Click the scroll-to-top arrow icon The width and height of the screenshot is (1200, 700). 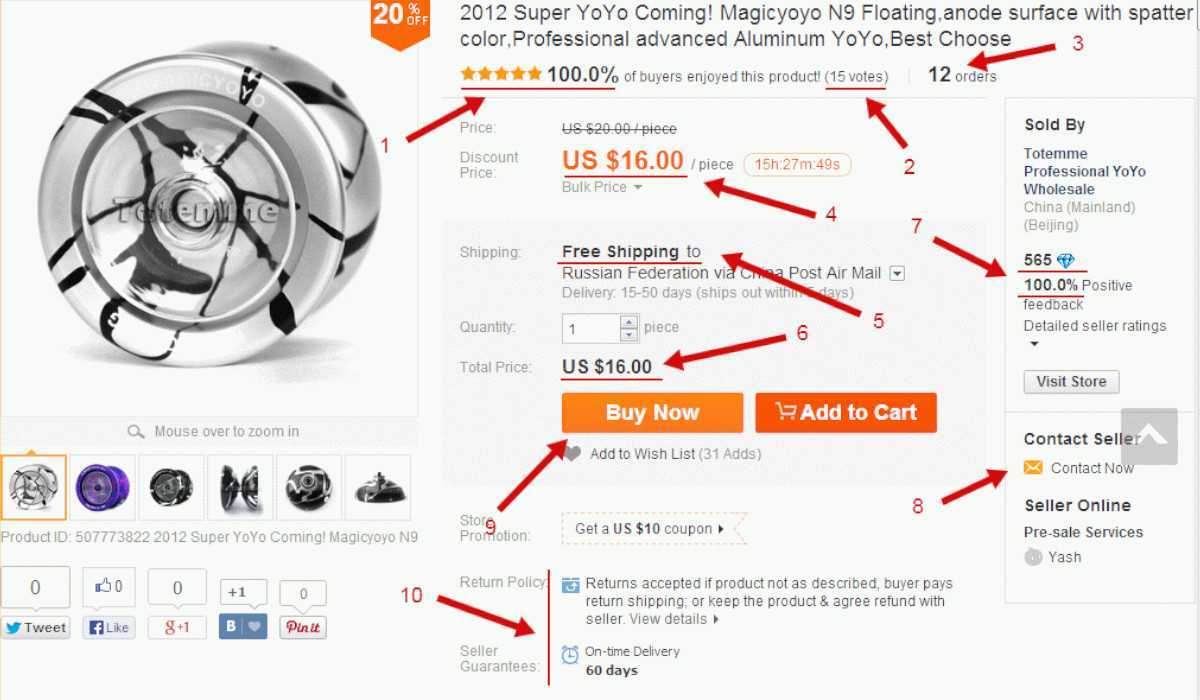point(1149,436)
